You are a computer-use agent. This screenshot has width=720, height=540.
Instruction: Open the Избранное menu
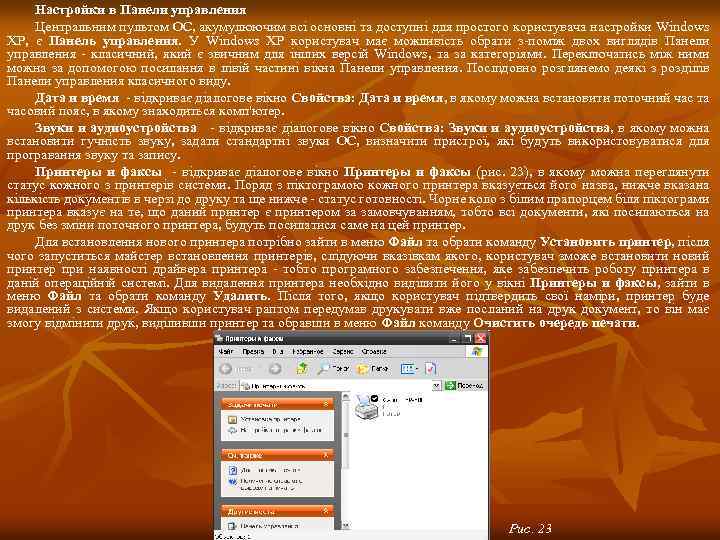point(308,351)
